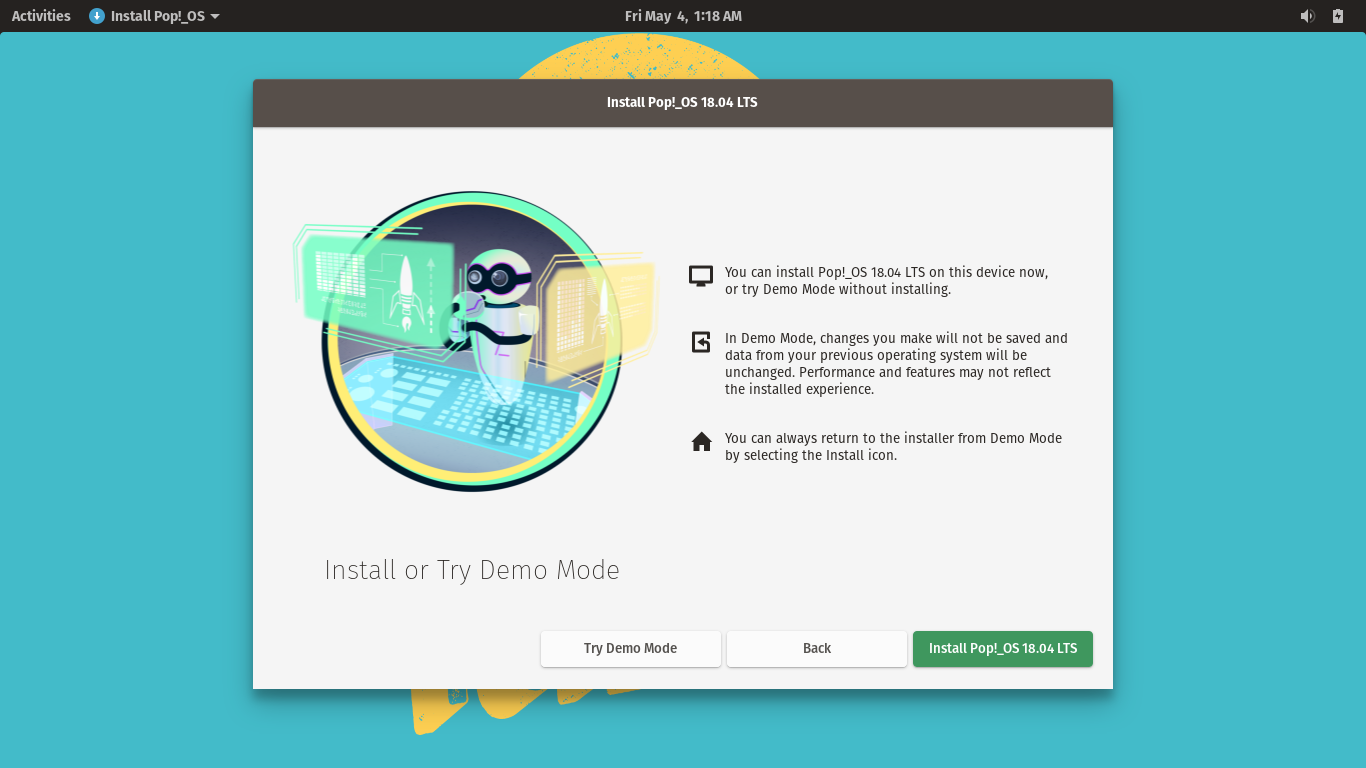The width and height of the screenshot is (1366, 768).
Task: Click the robot illustration
Action: 473,341
